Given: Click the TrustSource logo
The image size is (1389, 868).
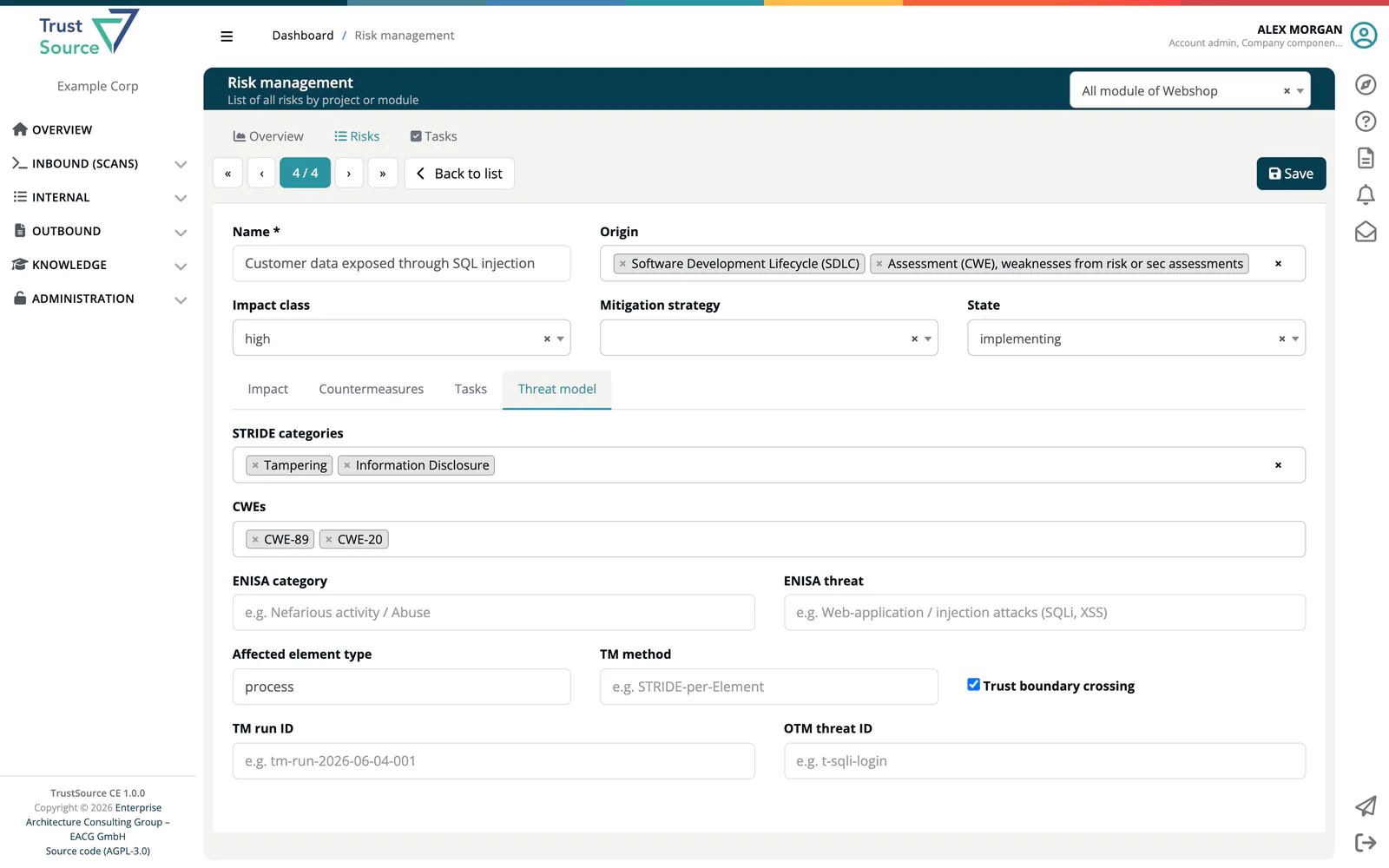Looking at the screenshot, I should (x=89, y=34).
